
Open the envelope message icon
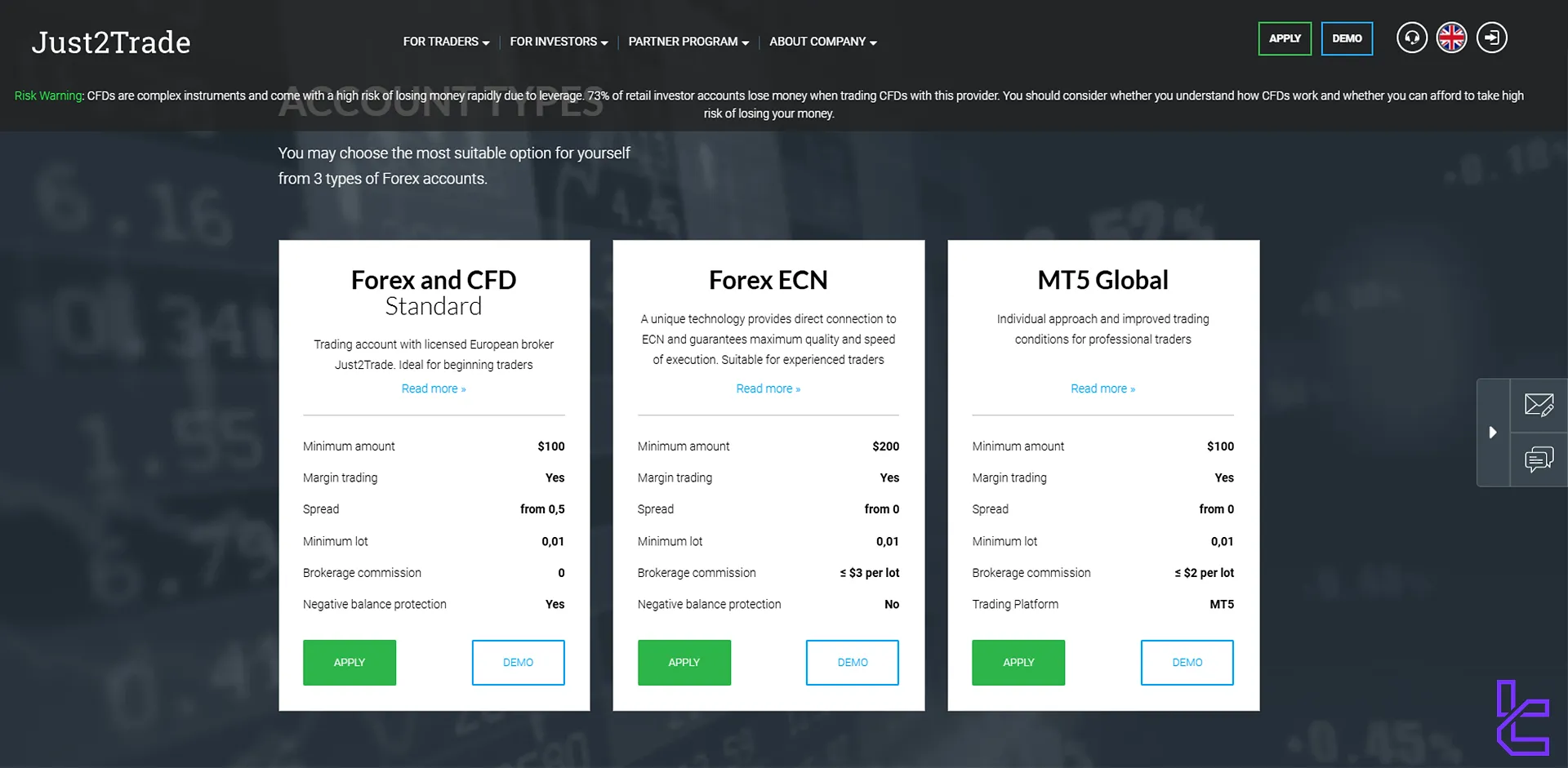pos(1539,405)
